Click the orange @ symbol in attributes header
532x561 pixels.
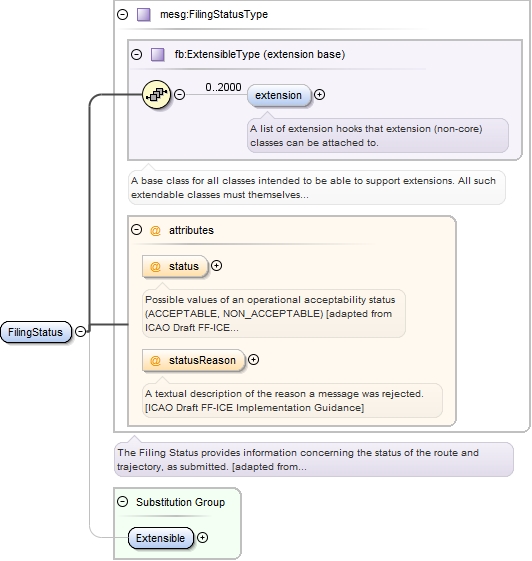click(155, 231)
